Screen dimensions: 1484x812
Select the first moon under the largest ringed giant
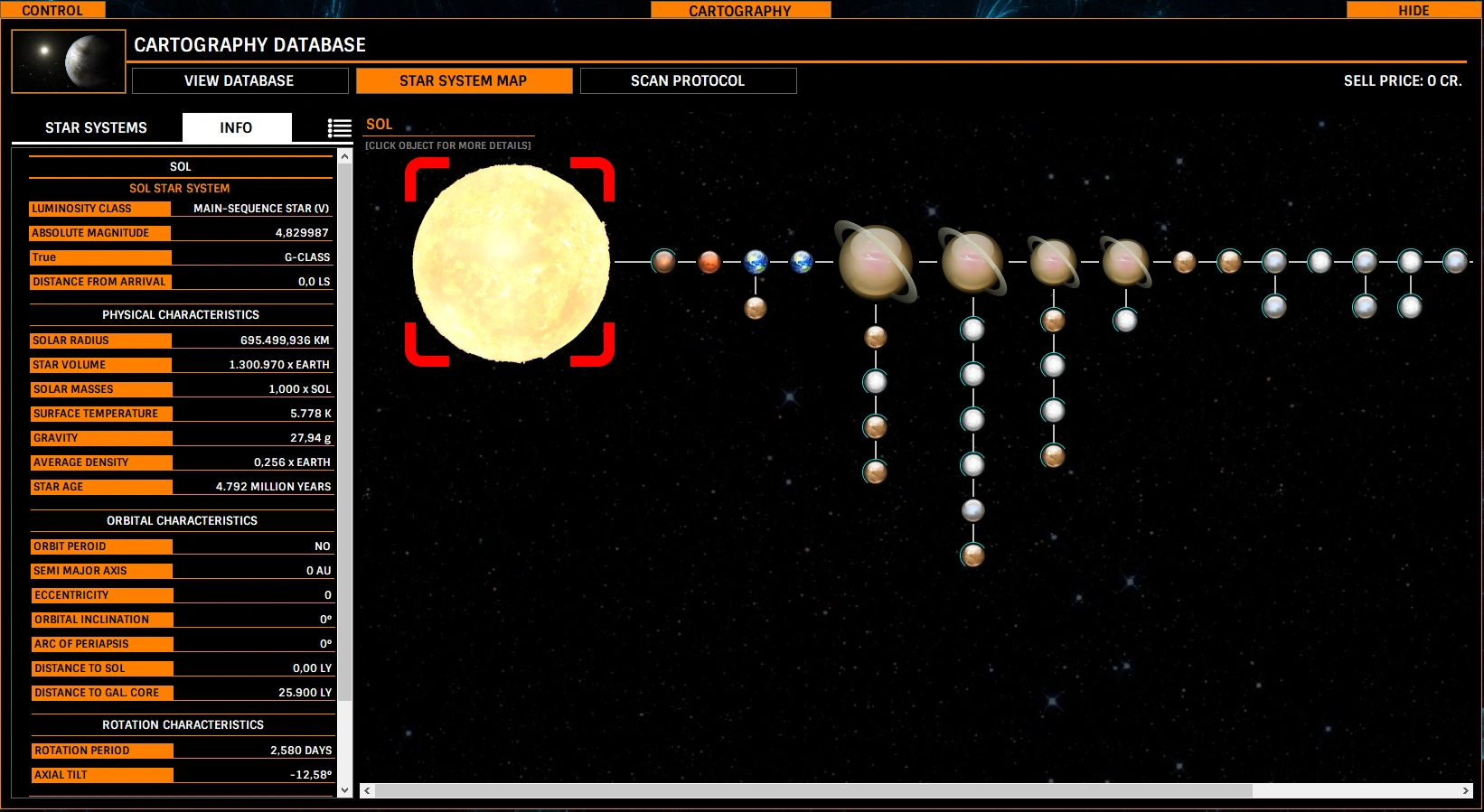click(875, 337)
